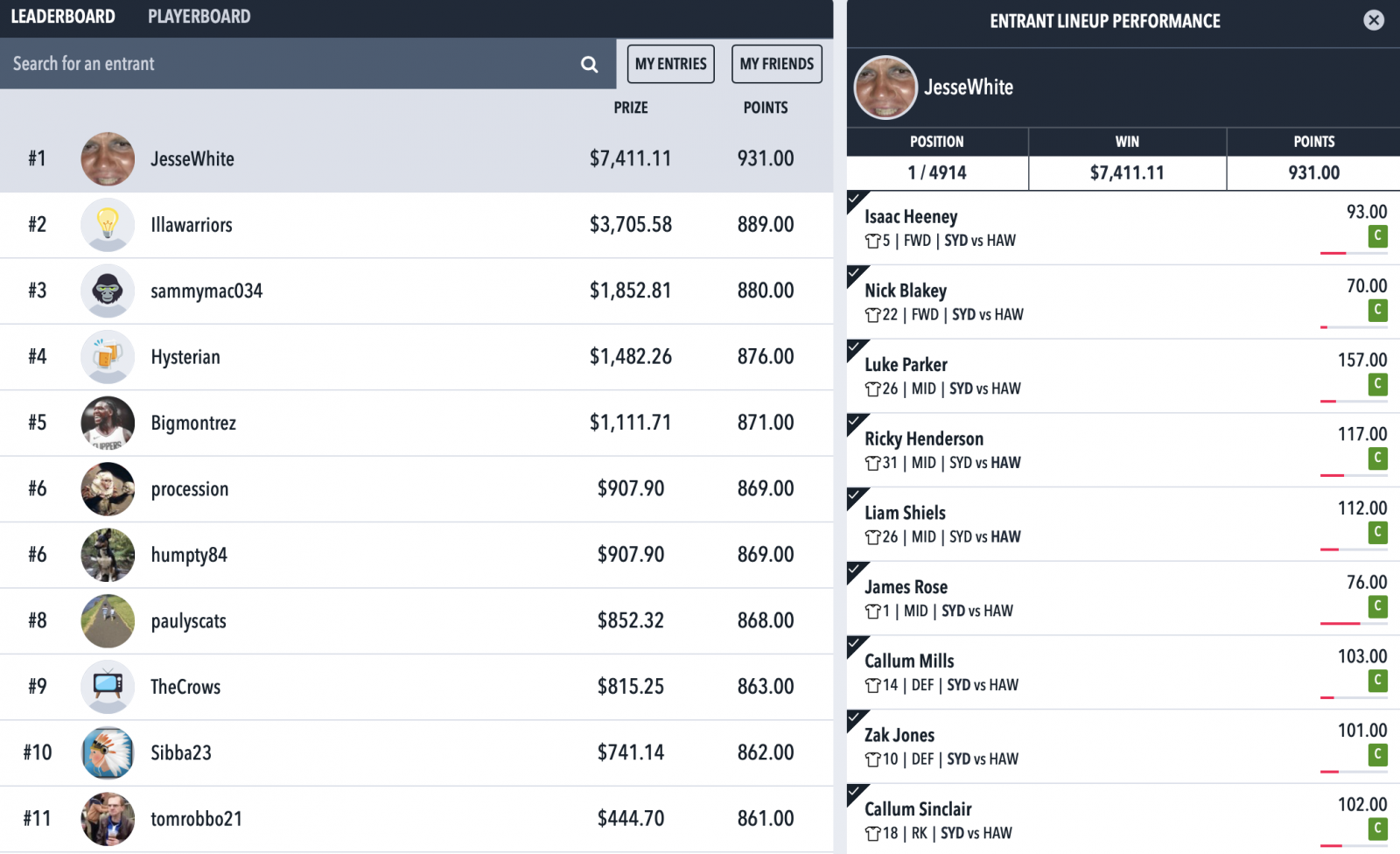This screenshot has height=854, width=1400.
Task: Toggle the checkmark on Ricky Henderson's row
Action: click(856, 422)
